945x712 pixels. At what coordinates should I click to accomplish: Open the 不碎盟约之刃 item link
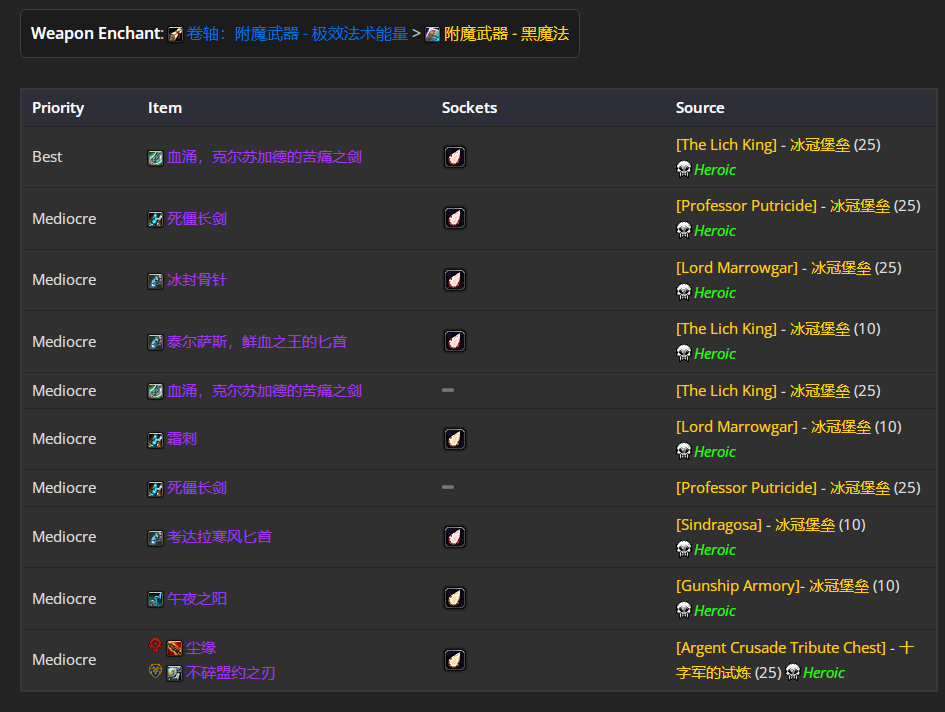pos(230,673)
